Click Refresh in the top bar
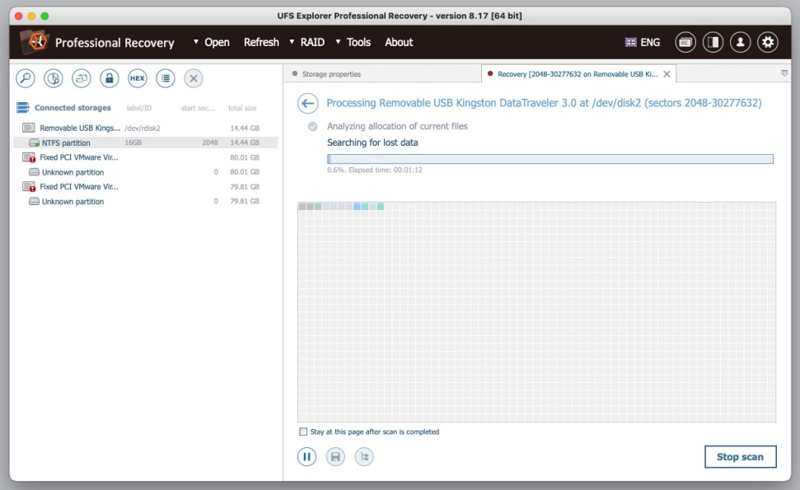Screen dimensions: 800x490 [x=261, y=42]
